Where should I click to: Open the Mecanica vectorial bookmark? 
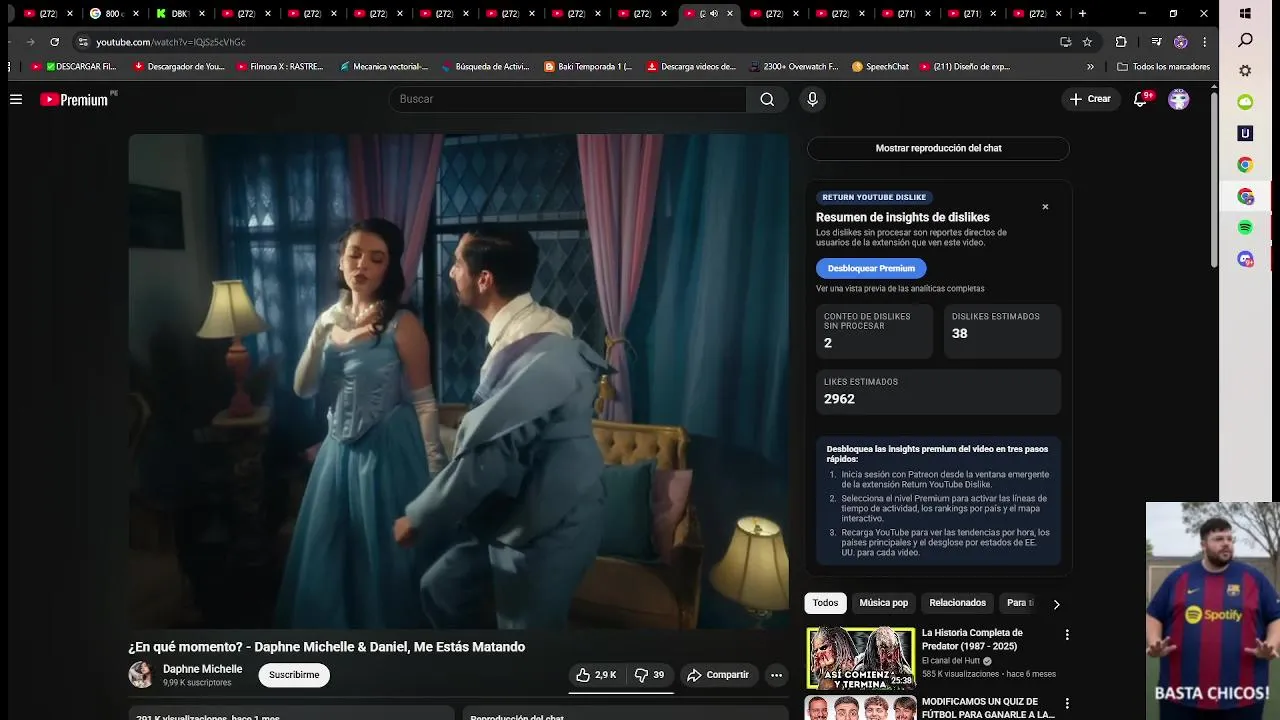point(383,67)
